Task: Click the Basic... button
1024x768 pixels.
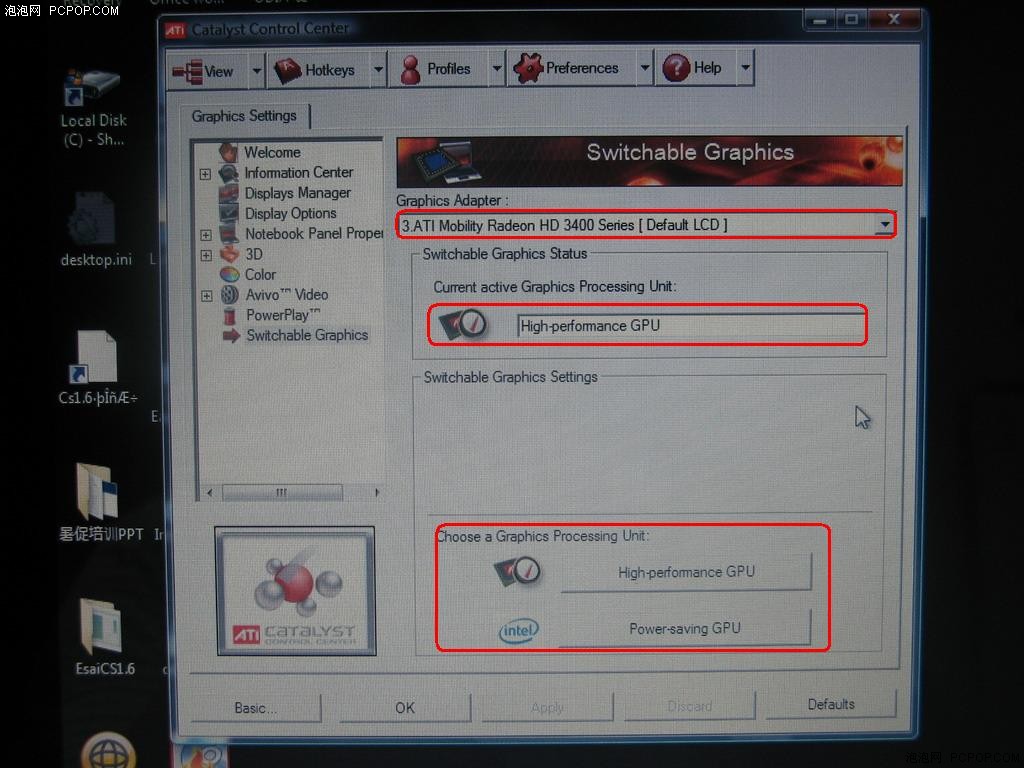Action: 256,708
